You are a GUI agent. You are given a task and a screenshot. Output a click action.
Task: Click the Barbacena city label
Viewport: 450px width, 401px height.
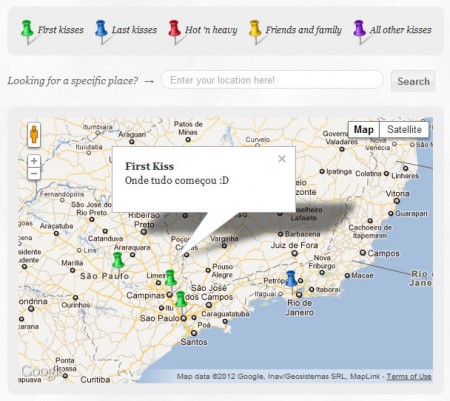(302, 234)
